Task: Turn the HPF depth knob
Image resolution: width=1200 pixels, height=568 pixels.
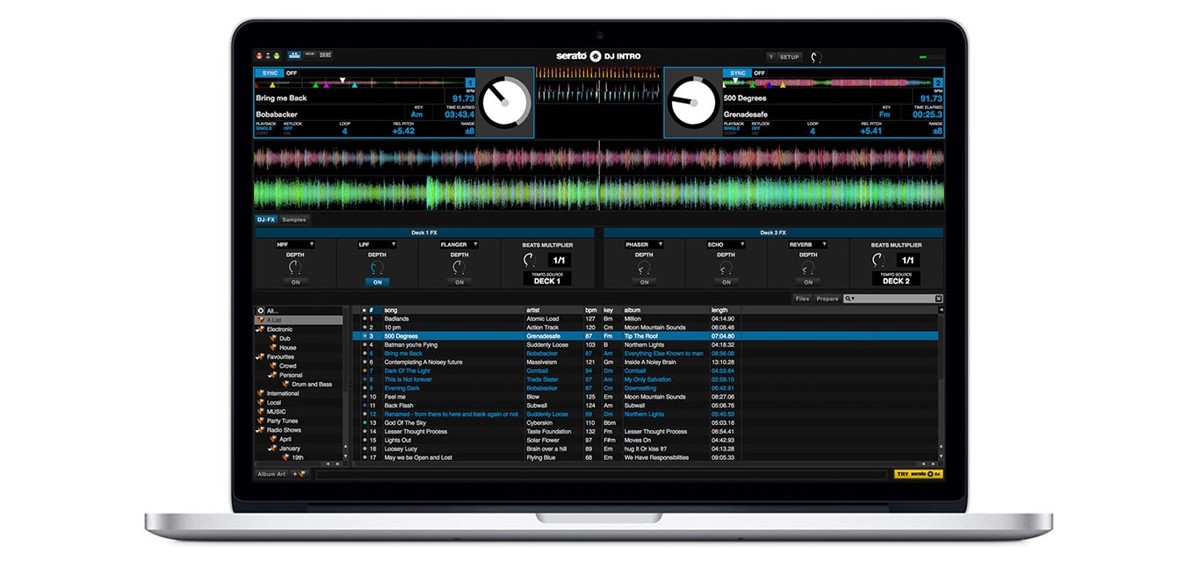Action: coord(294,267)
